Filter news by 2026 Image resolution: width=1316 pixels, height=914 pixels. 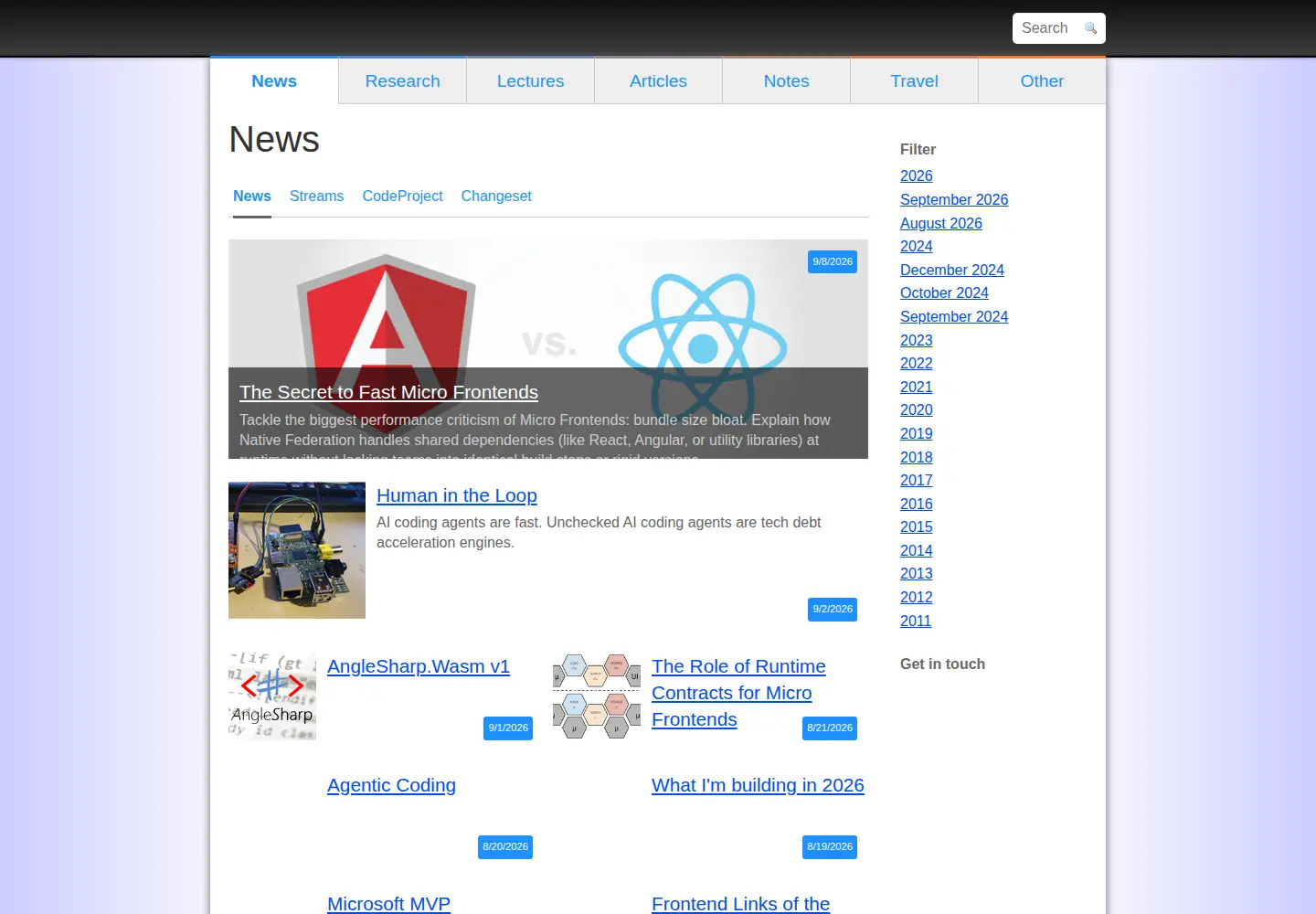tap(917, 176)
